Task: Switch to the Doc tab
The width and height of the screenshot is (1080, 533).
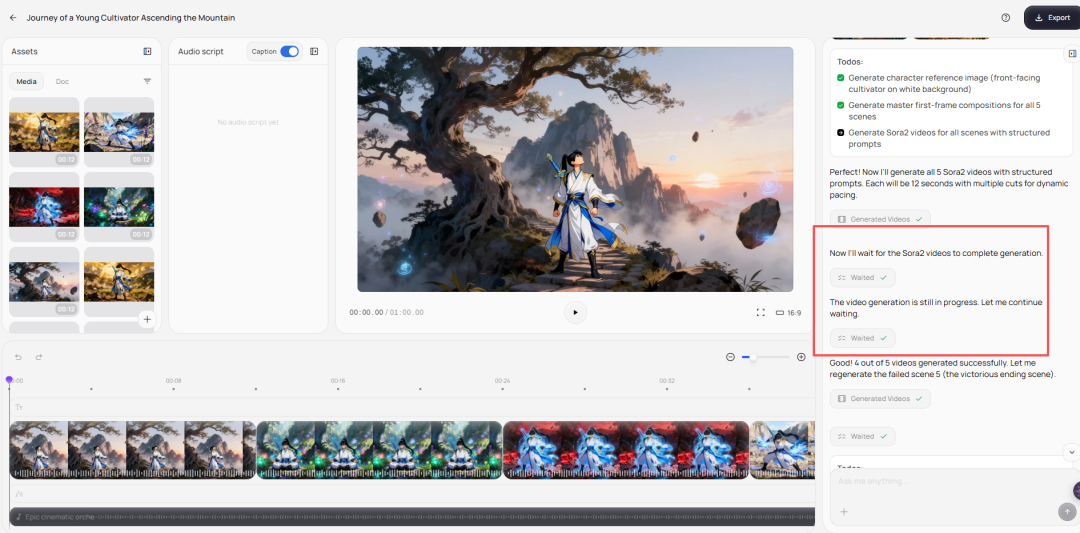Action: pyautogui.click(x=62, y=81)
